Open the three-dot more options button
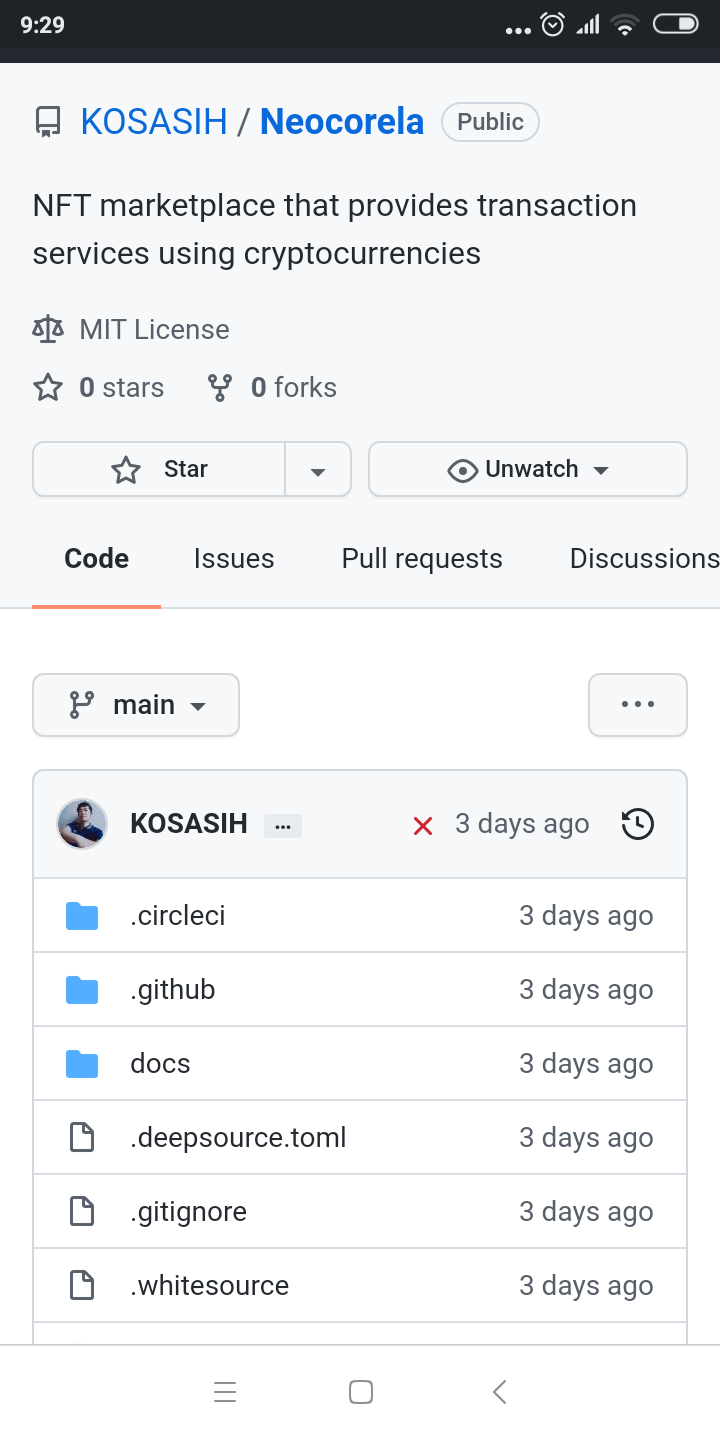720x1440 pixels. [x=638, y=705]
